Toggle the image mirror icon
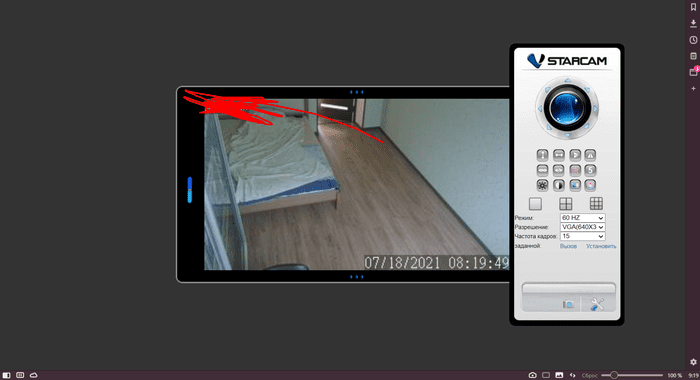 [590, 155]
